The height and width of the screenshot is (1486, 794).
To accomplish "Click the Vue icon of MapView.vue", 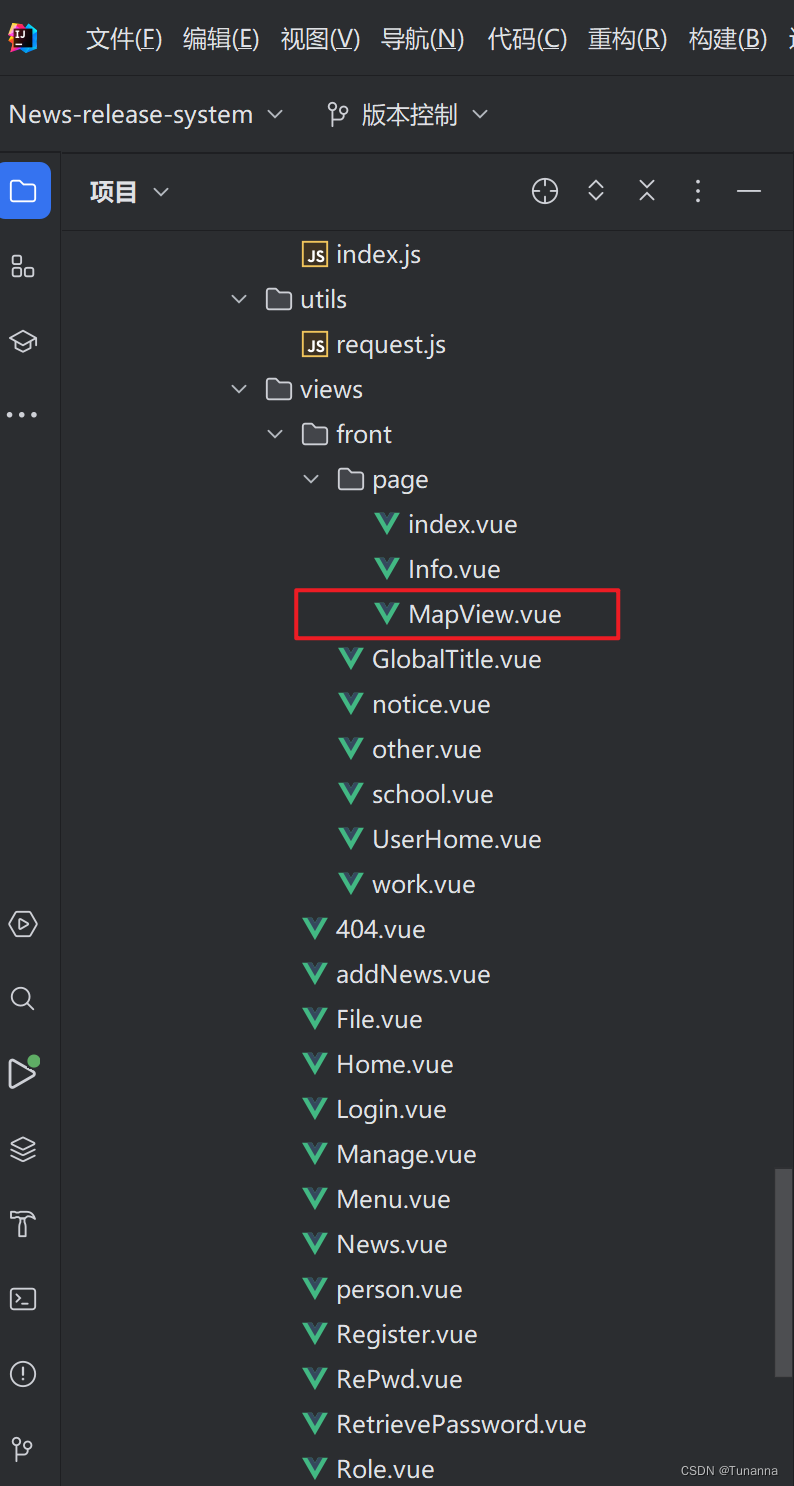I will pos(387,613).
